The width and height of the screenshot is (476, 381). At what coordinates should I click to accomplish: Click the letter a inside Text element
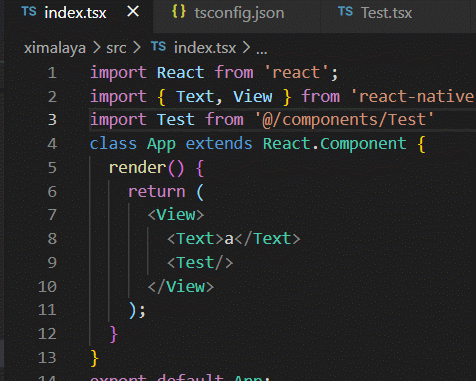tap(229, 239)
